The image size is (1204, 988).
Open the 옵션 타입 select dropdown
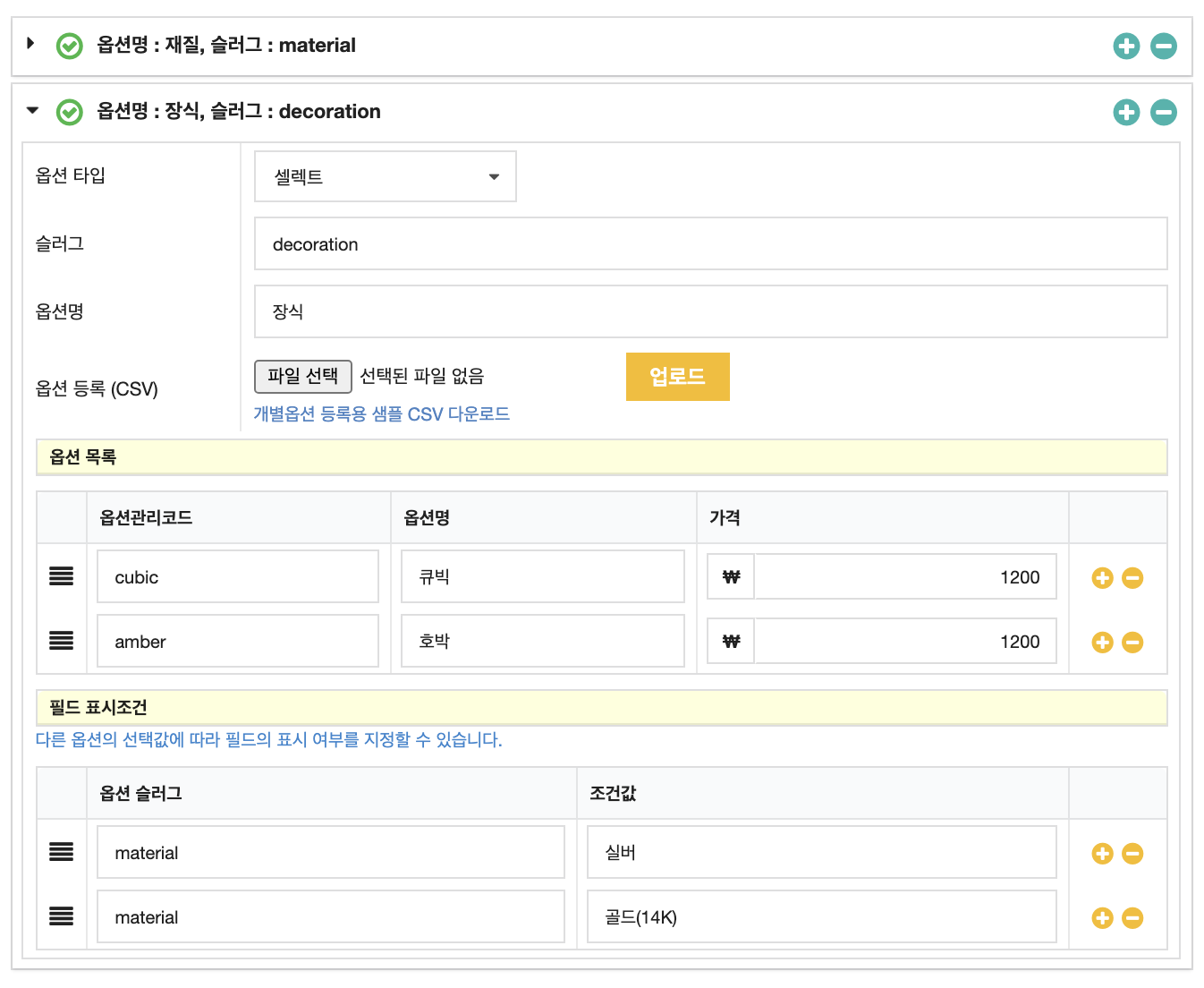point(386,176)
